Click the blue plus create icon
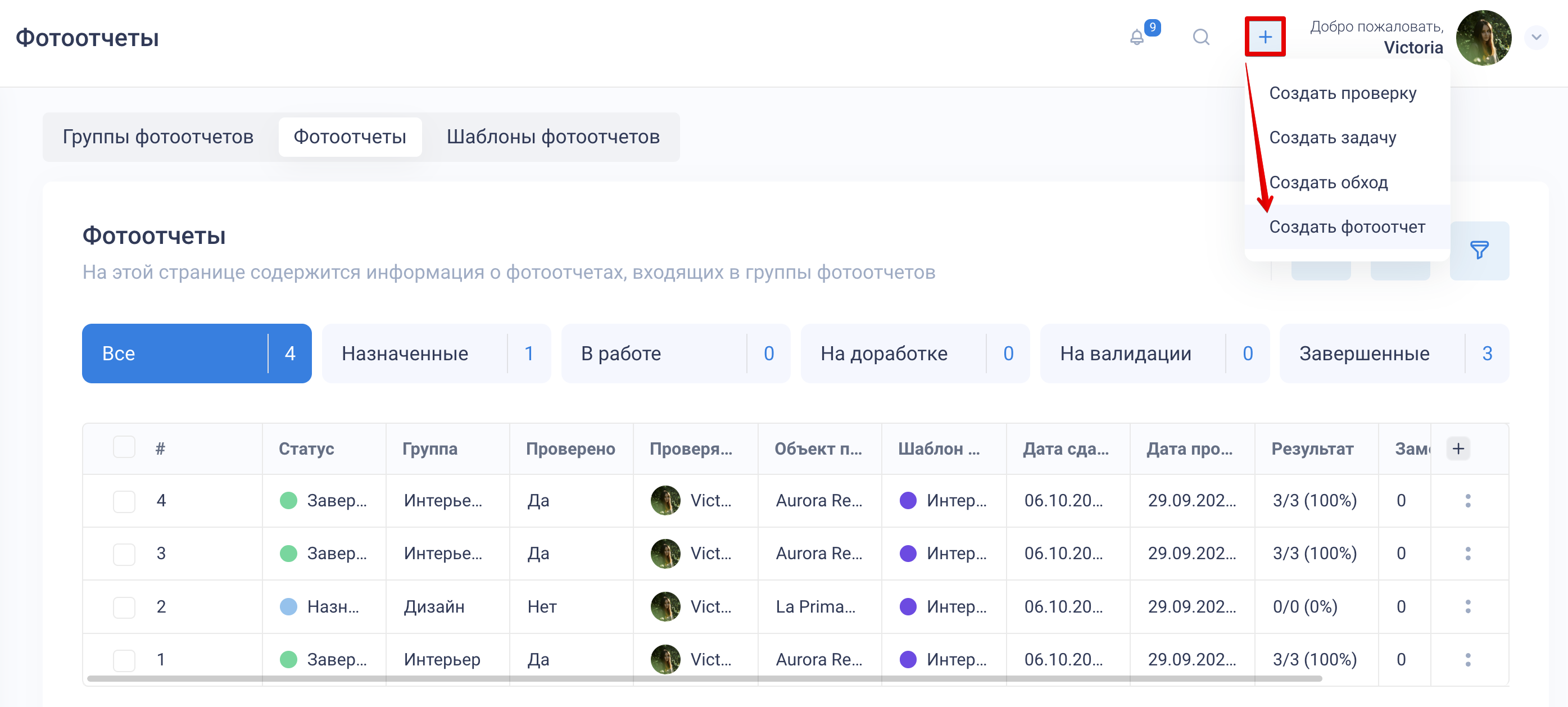The height and width of the screenshot is (707, 1568). tap(1265, 38)
